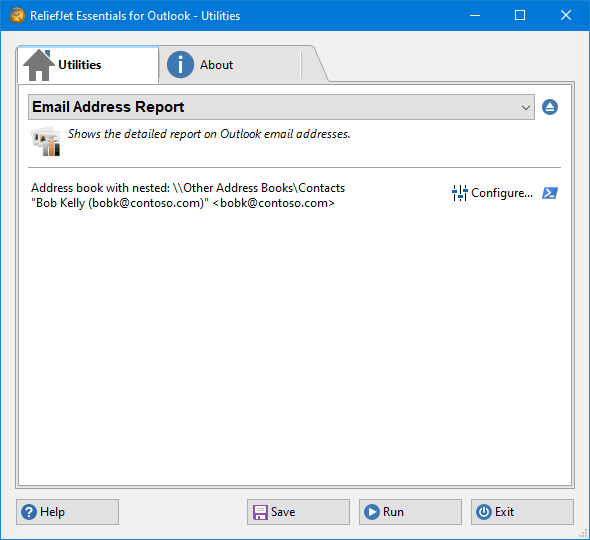This screenshot has height=540, width=590.
Task: Open the Configure... settings link
Action: point(502,193)
